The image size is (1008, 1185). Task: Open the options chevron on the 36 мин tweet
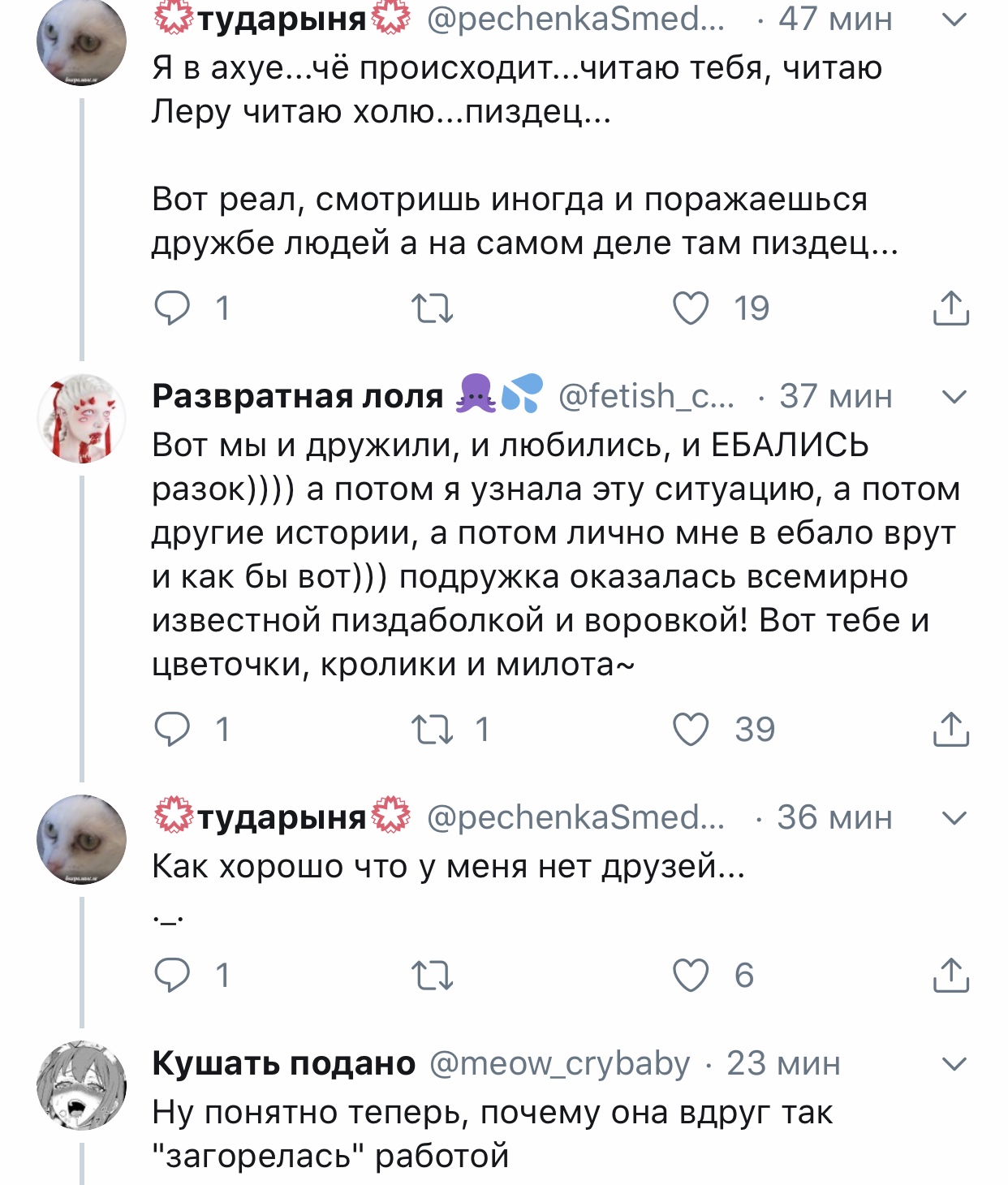[x=955, y=817]
